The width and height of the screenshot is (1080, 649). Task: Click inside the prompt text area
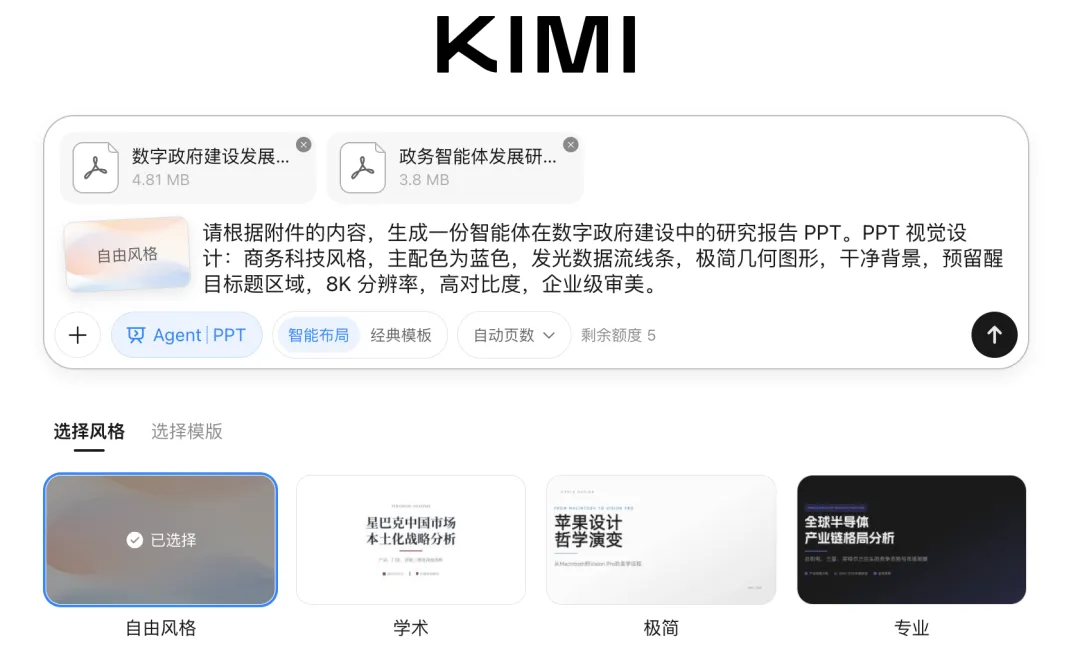[x=603, y=258]
